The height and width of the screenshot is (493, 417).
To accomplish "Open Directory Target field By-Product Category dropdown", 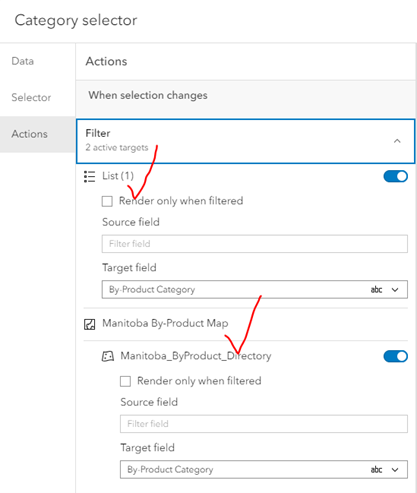I will click(x=264, y=469).
